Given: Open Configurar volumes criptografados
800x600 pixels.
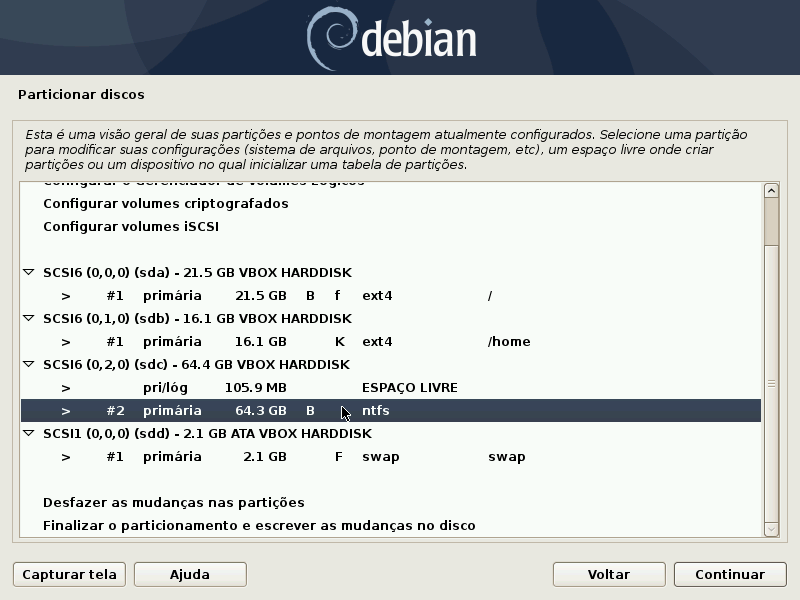Looking at the screenshot, I should pyautogui.click(x=391, y=204).
